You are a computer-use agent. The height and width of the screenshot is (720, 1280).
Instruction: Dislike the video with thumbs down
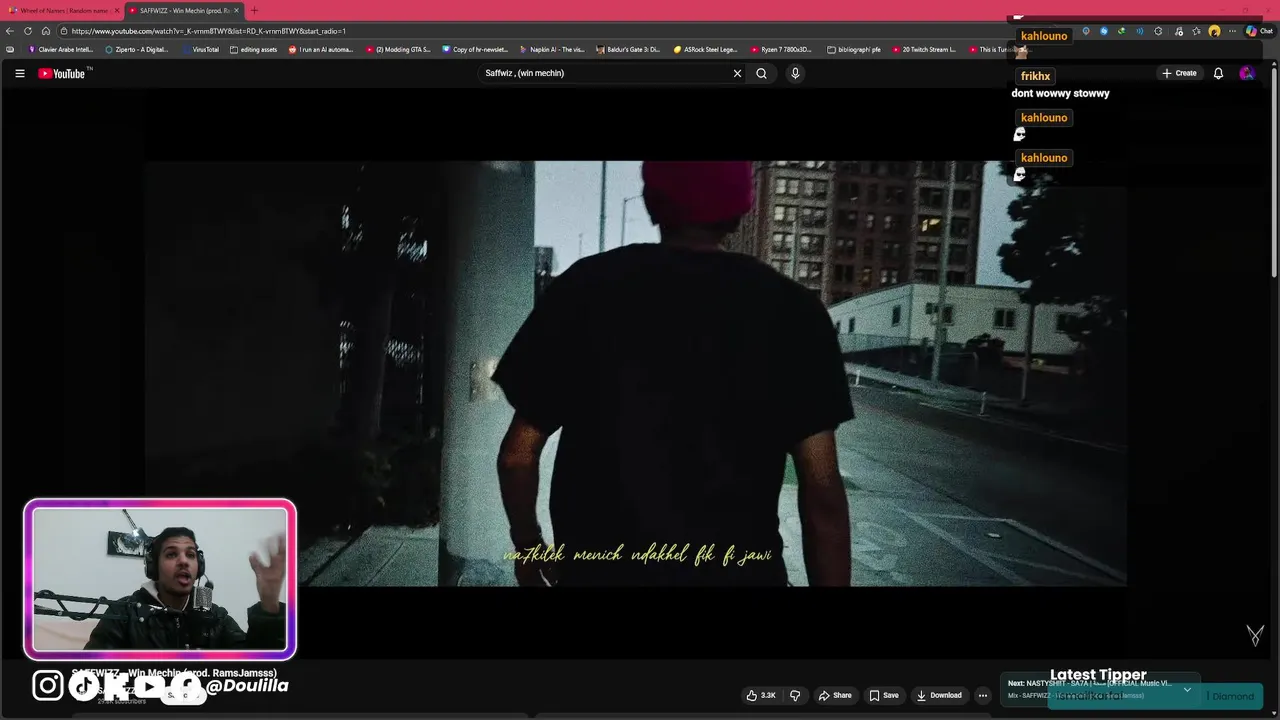[x=796, y=695]
